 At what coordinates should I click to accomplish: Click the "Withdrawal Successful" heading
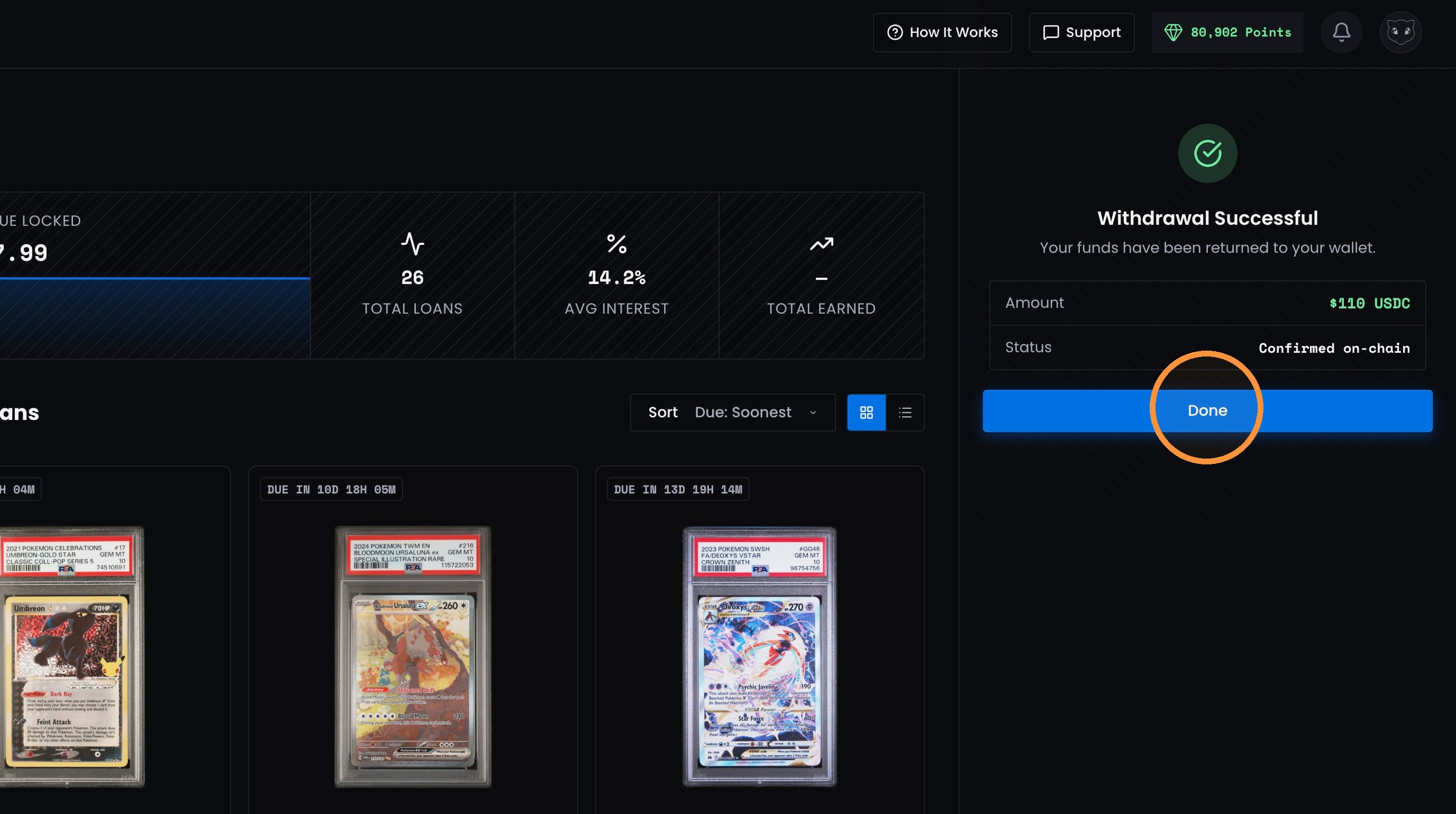click(x=1207, y=218)
